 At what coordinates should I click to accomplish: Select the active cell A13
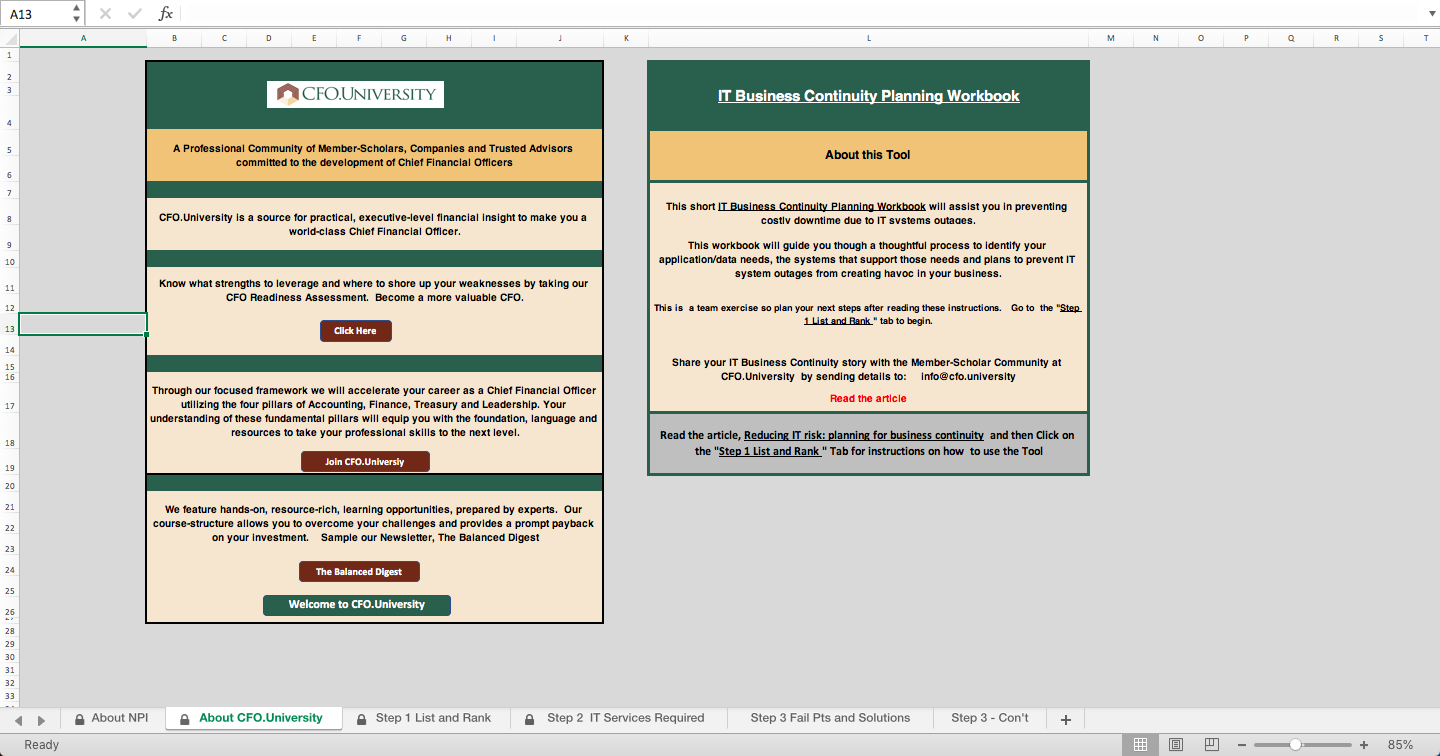[x=83, y=324]
